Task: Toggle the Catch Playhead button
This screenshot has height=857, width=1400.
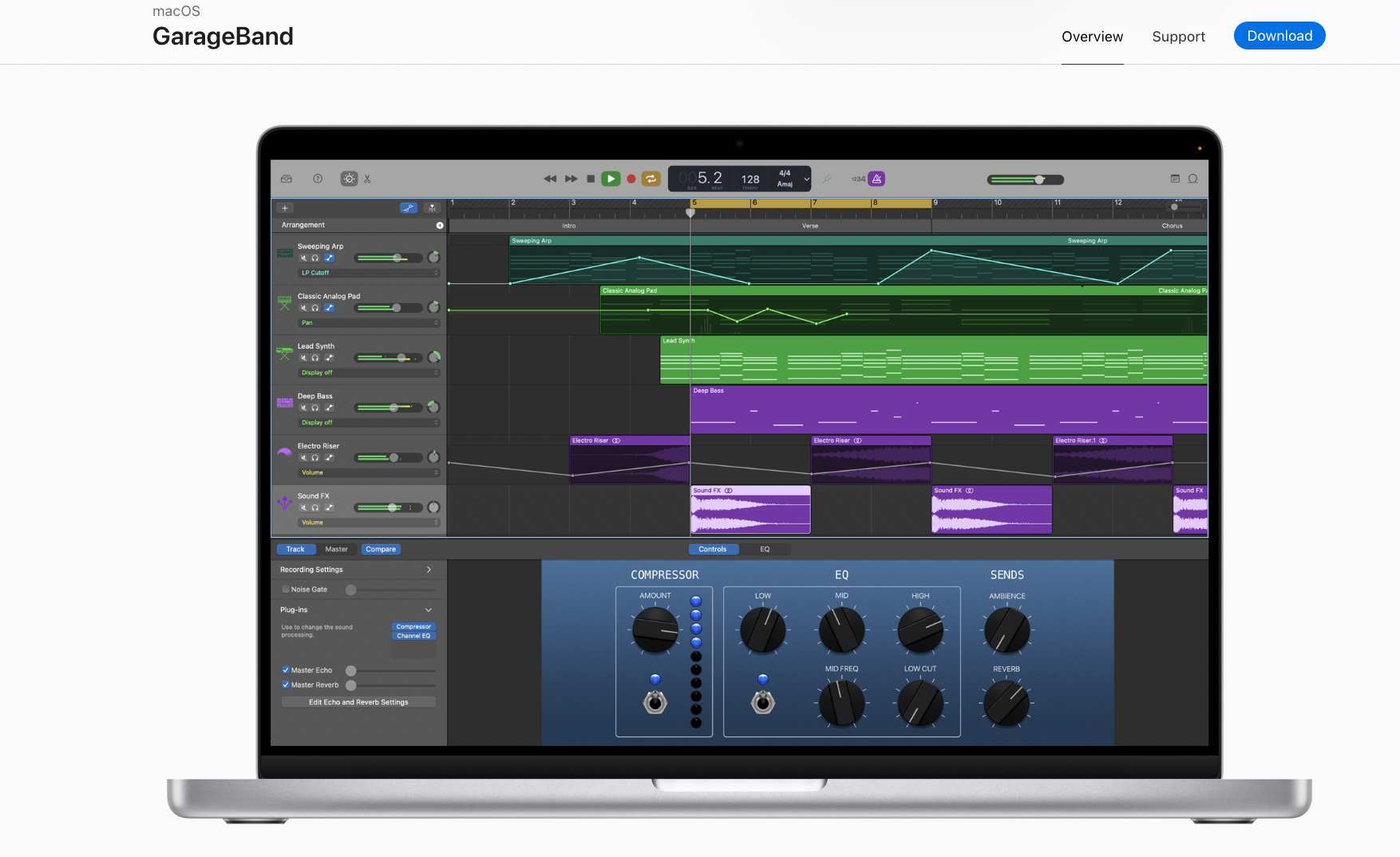Action: 432,208
